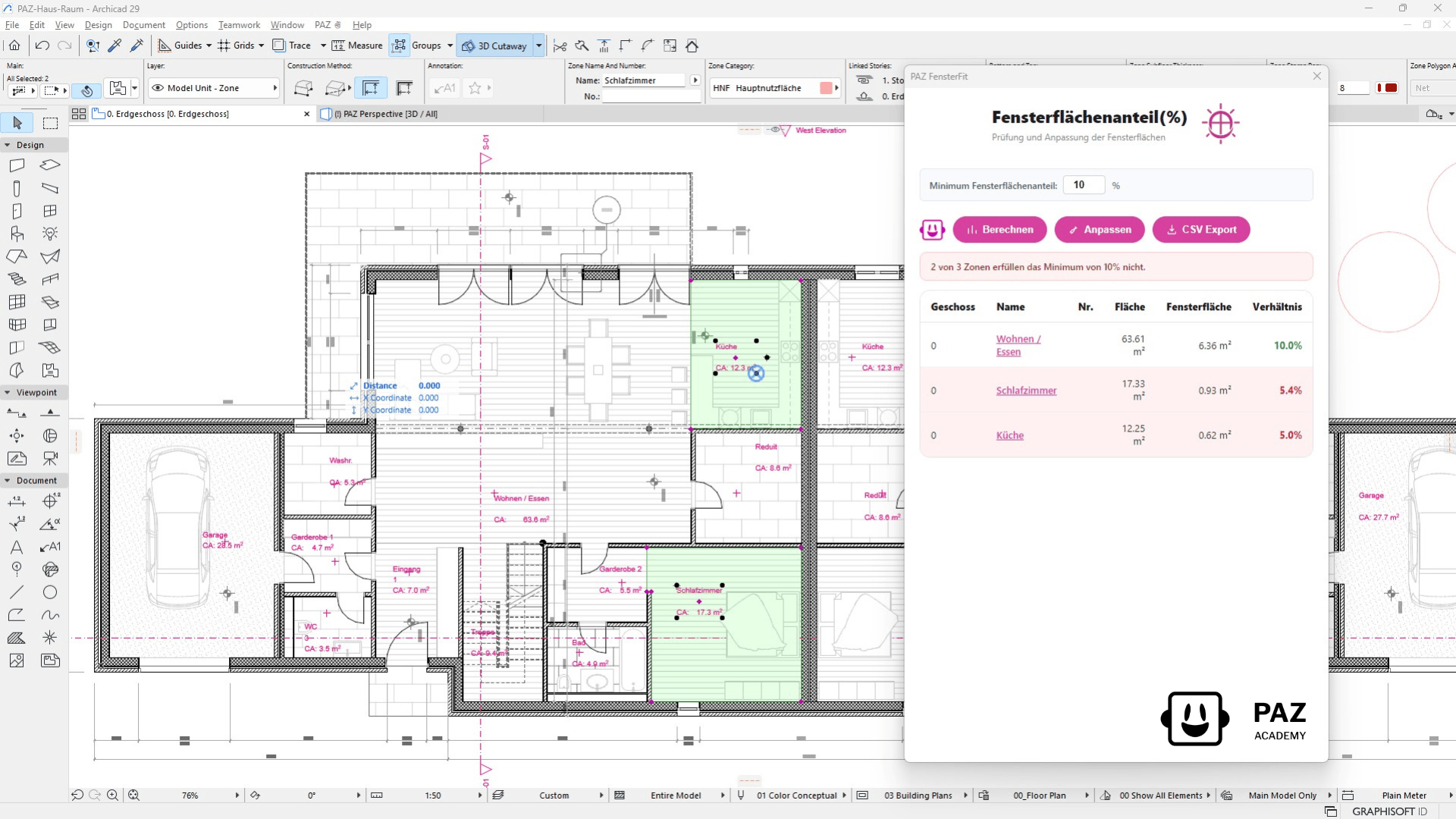Viewport: 1456px width, 819px height.
Task: Select the Elevation tool
Action: (50, 413)
